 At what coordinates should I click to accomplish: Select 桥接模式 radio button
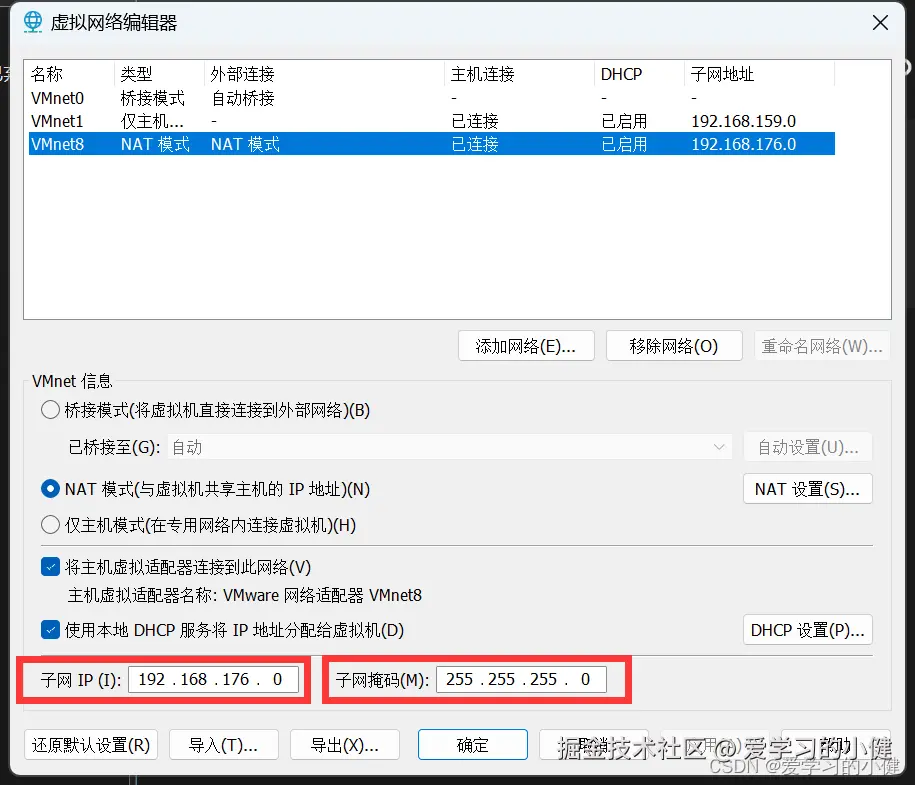[x=50, y=410]
